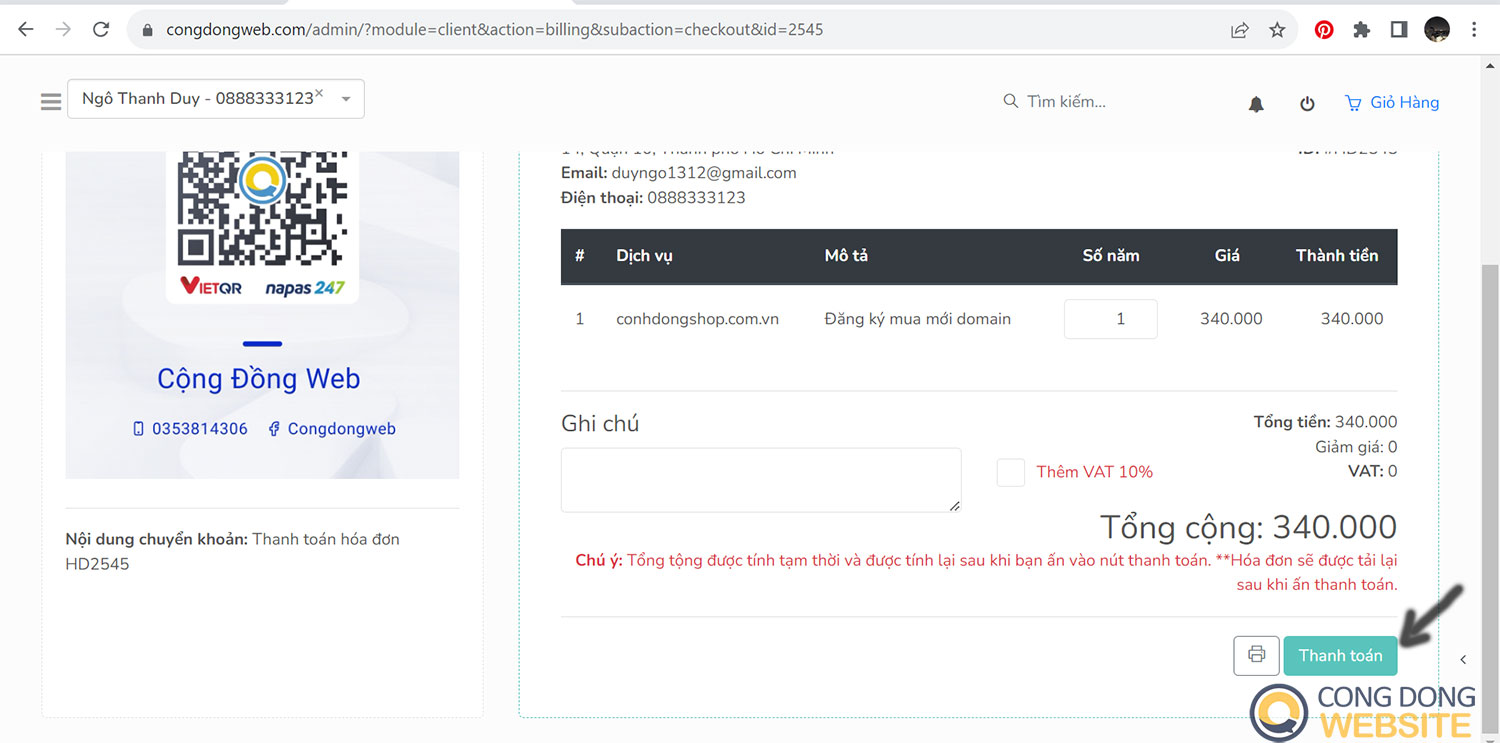Open Giỏ Hàng cart link

(1392, 102)
